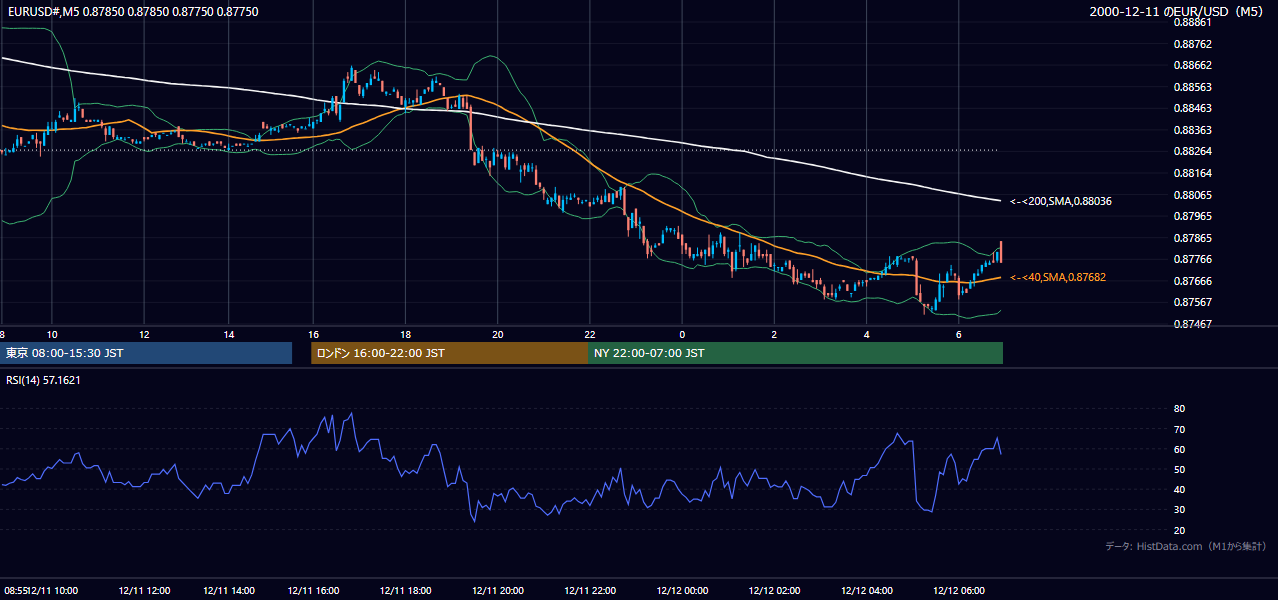Select price level 0.88662
This screenshot has width=1278, height=600.
1192,65
